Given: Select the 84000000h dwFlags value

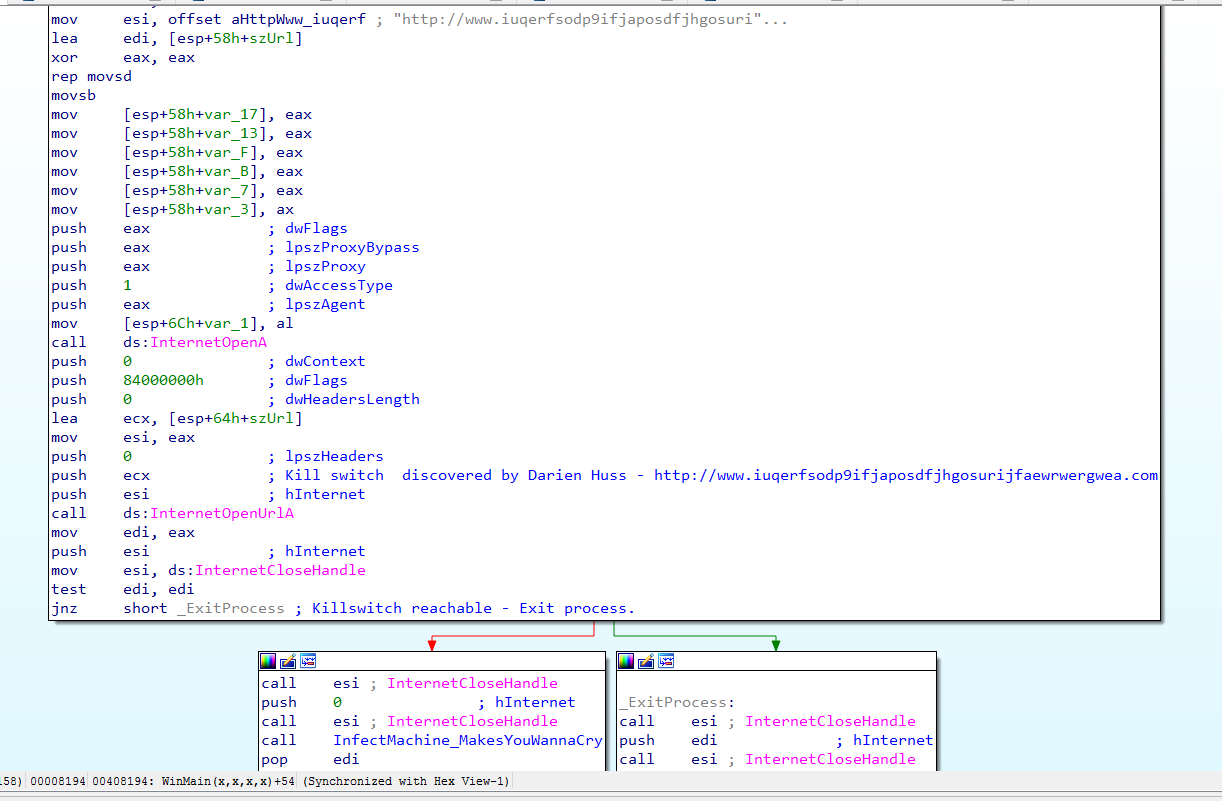Looking at the screenshot, I should [163, 380].
